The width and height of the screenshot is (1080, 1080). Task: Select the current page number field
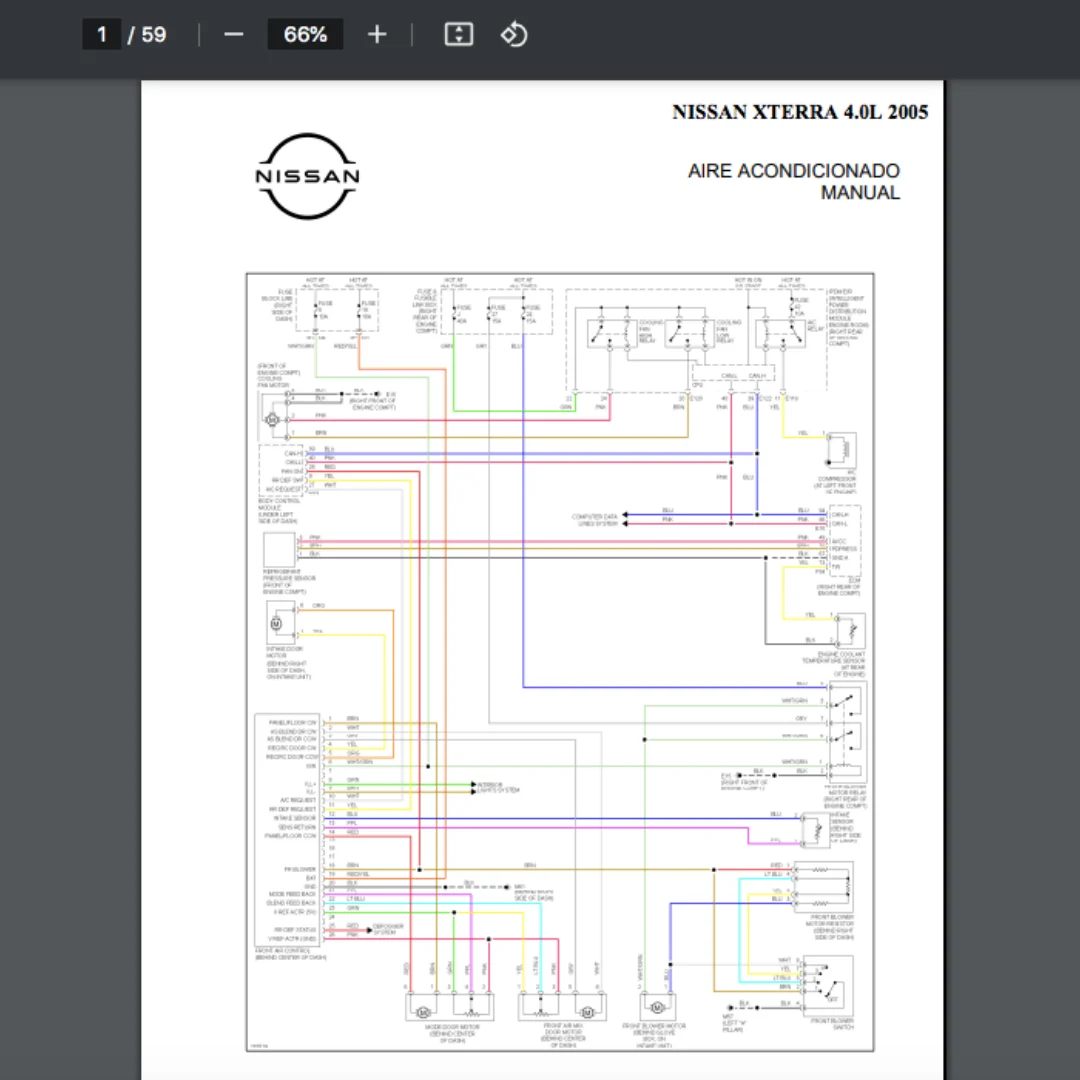102,34
